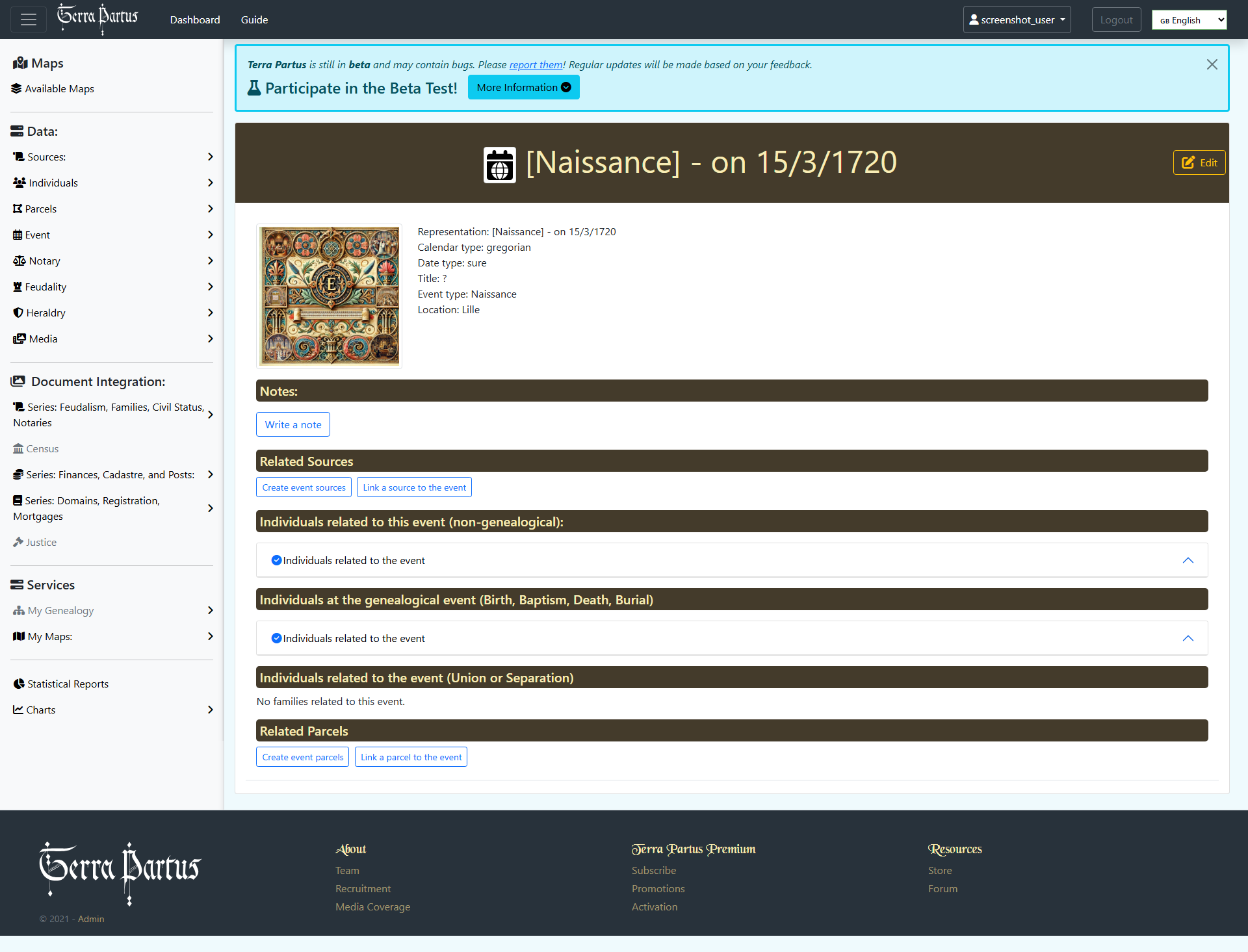This screenshot has height=952, width=1248.
Task: Click the Statistical Reports pie icon
Action: [19, 684]
